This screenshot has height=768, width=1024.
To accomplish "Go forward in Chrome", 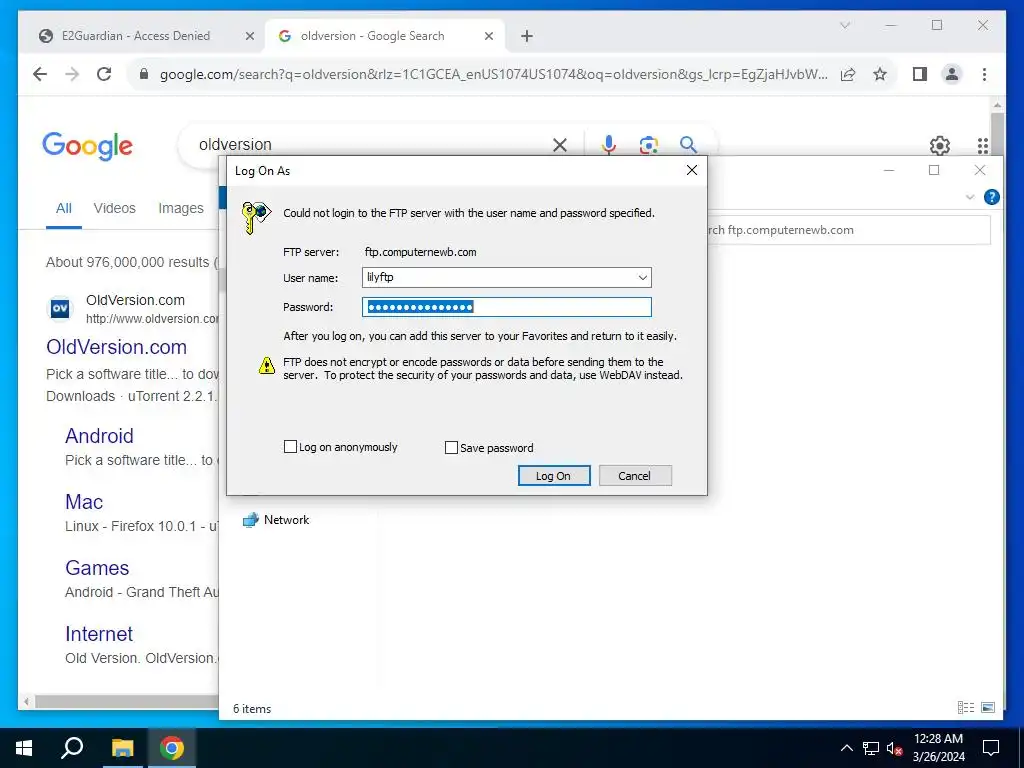I will 72,74.
